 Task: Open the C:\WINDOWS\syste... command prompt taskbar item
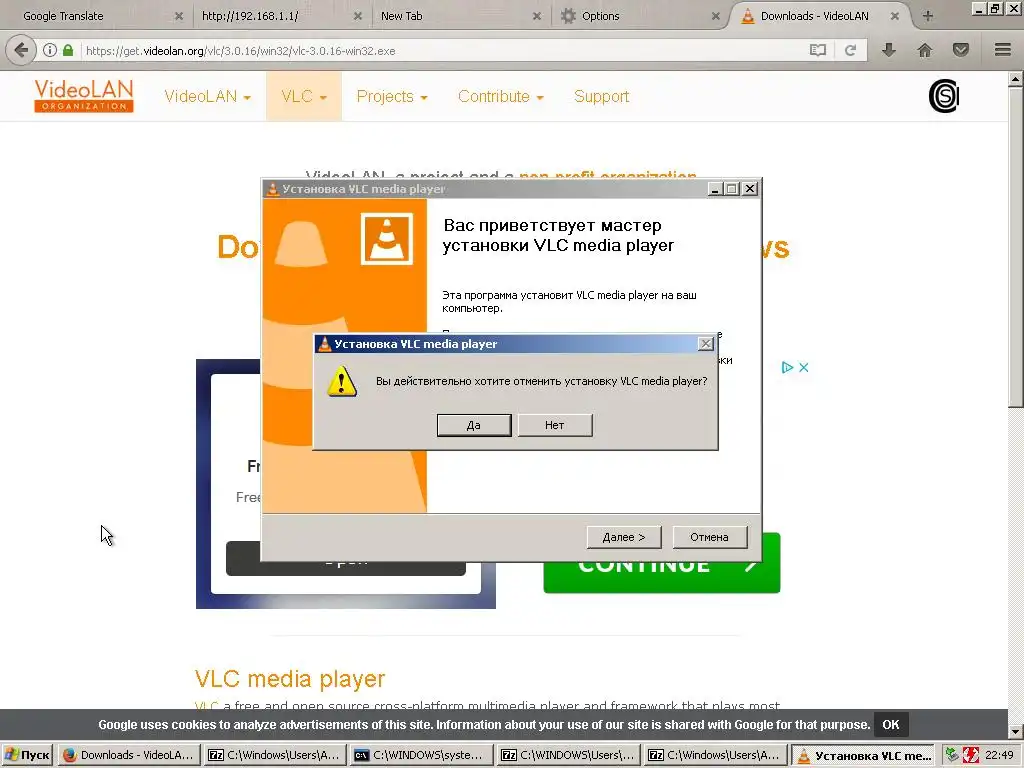[421, 755]
